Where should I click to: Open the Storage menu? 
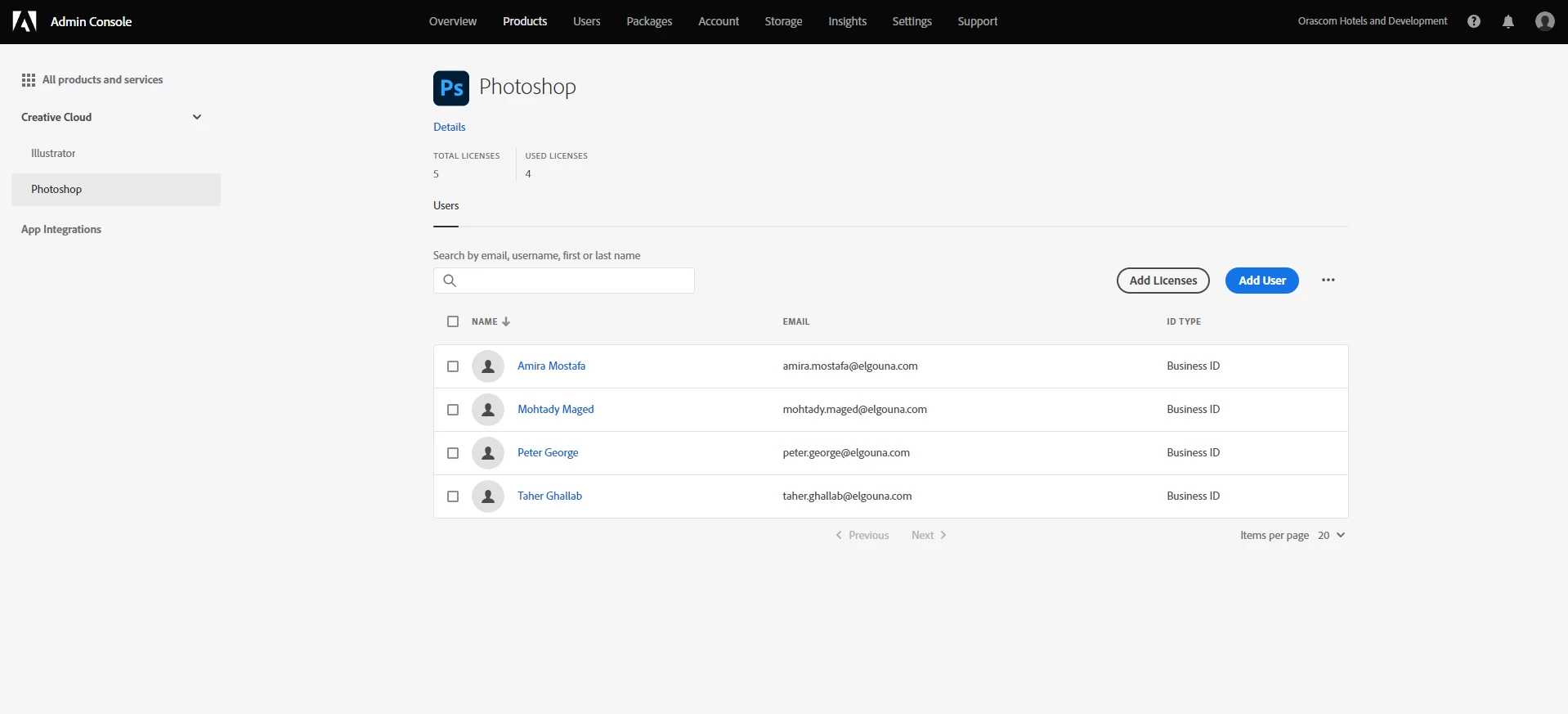783,21
